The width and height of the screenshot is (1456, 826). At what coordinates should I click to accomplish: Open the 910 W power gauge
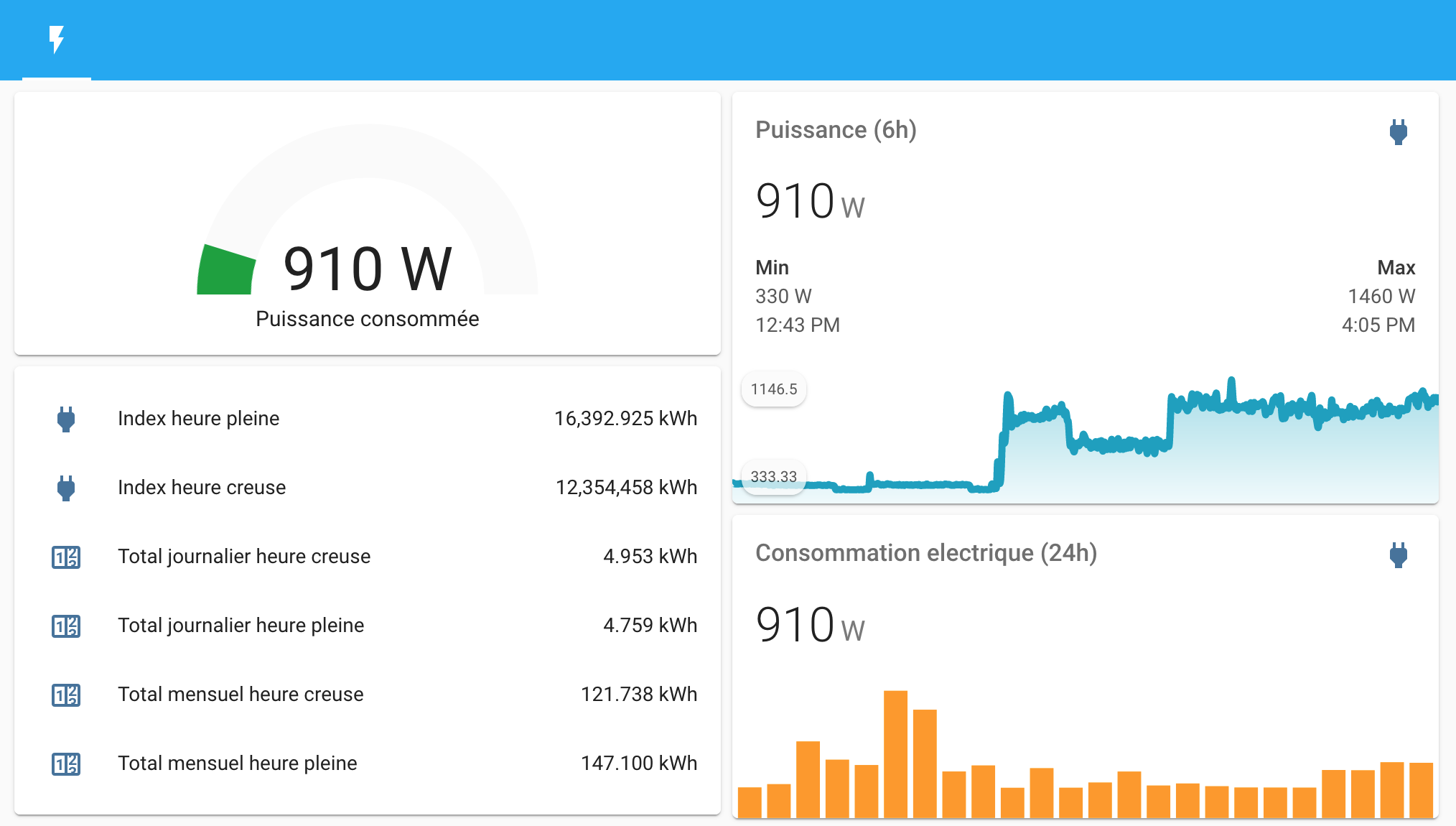pyautogui.click(x=367, y=267)
